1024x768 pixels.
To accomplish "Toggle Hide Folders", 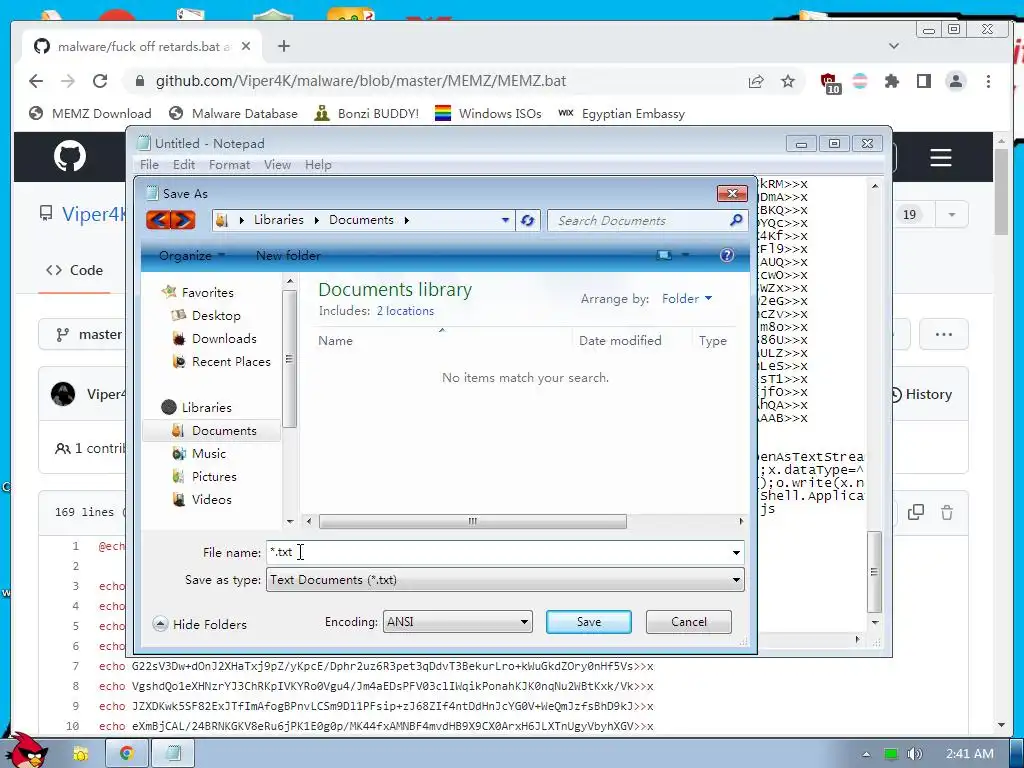I will pyautogui.click(x=200, y=624).
